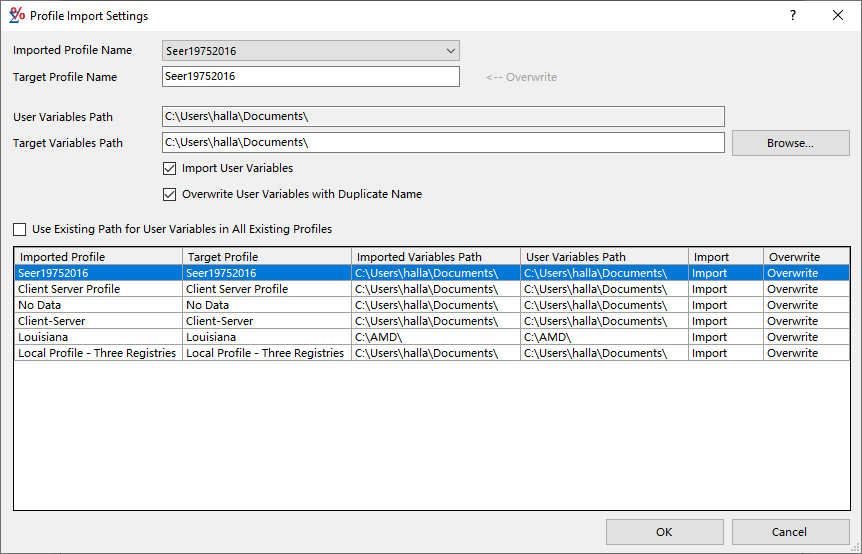Uncheck Import User Variables checkbox
This screenshot has height=554, width=862.
169,168
